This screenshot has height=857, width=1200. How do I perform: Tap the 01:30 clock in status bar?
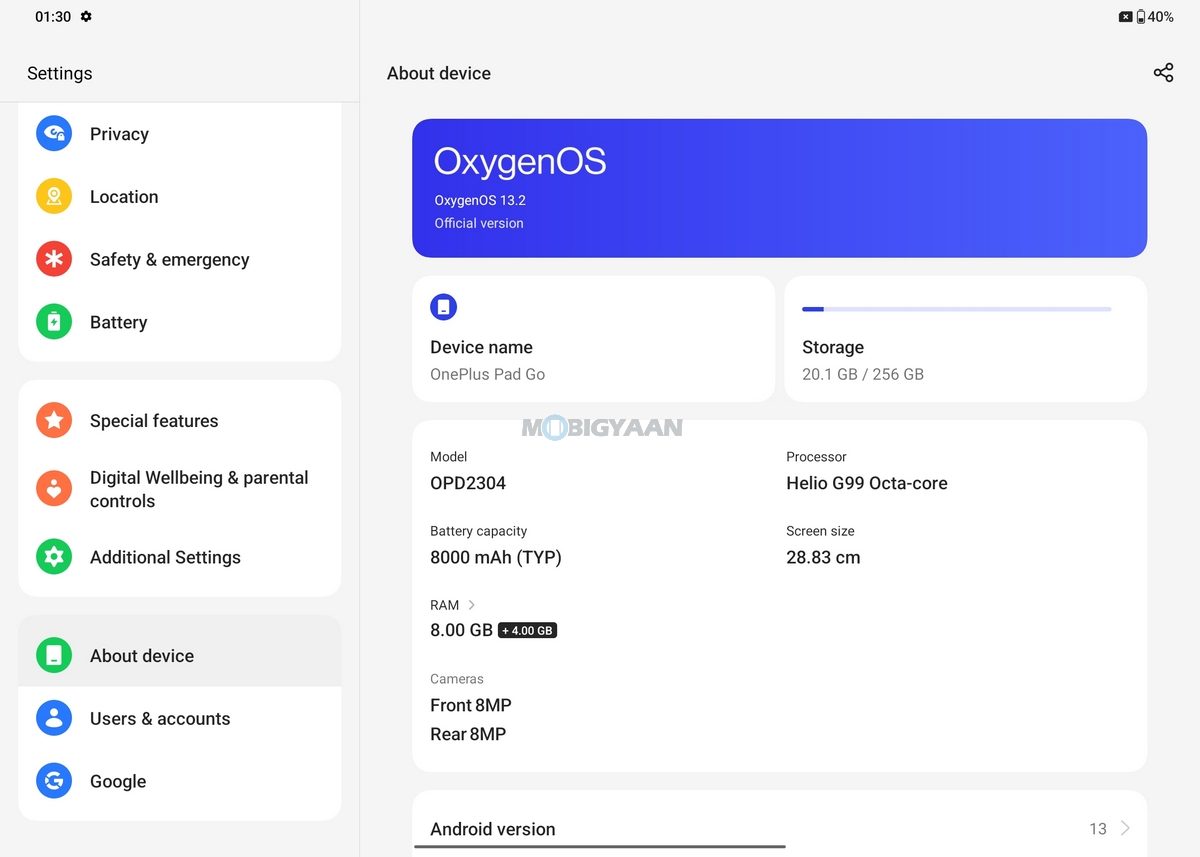(53, 17)
